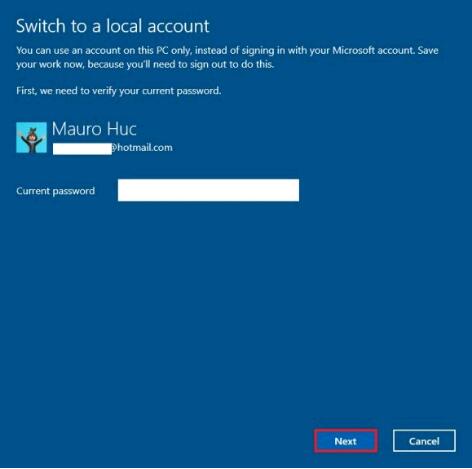Click the 'Switch to a local account' heading
Screen dimensions: 472x469
(x=113, y=26)
